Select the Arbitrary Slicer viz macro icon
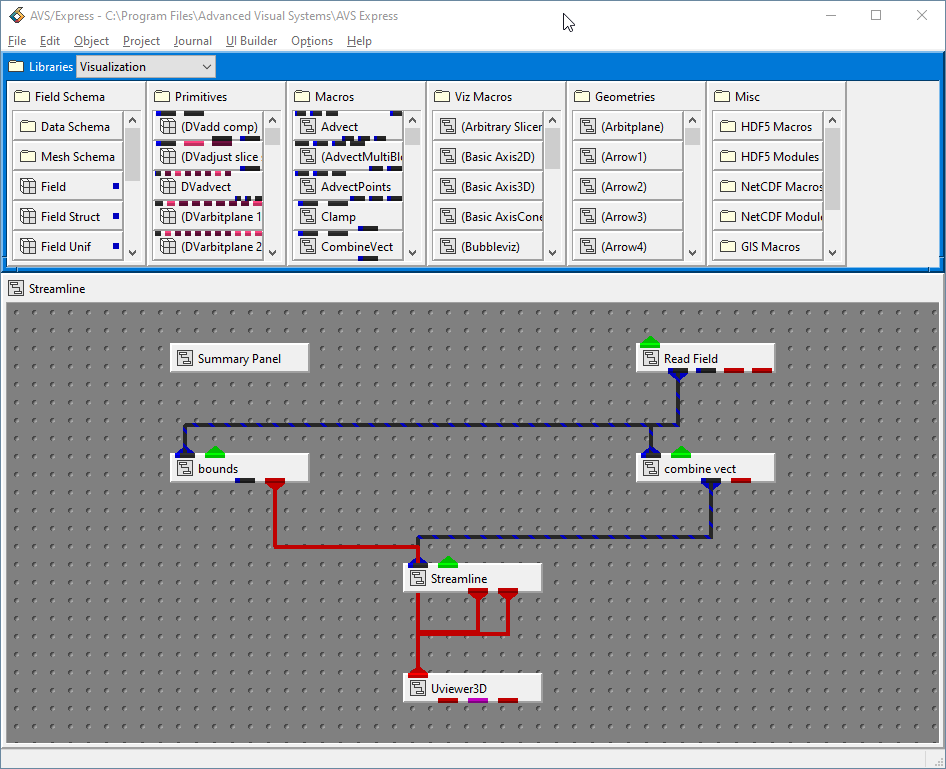 coord(448,127)
